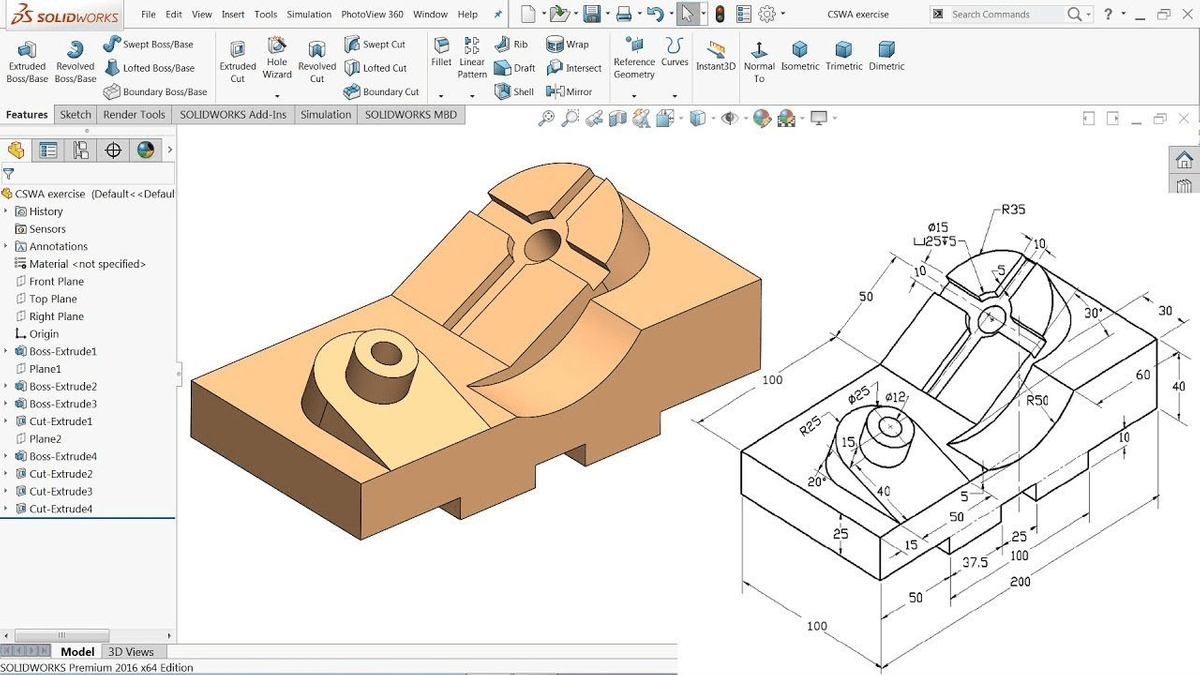This screenshot has height=675, width=1200.
Task: Switch to the Sketch tab
Action: click(x=75, y=114)
